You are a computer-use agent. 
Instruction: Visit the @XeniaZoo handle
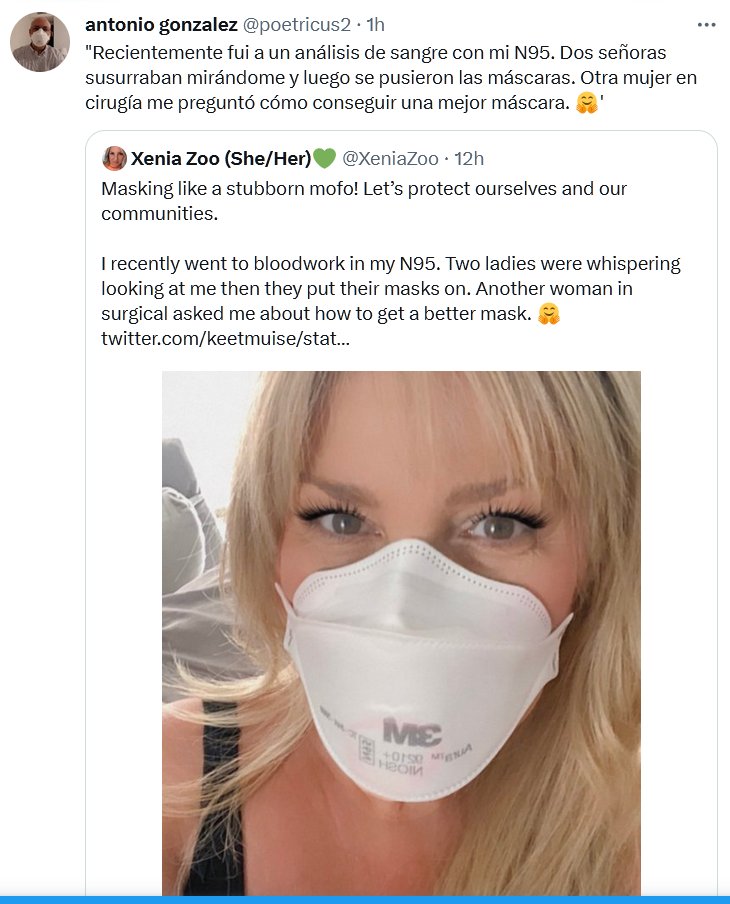click(x=389, y=158)
